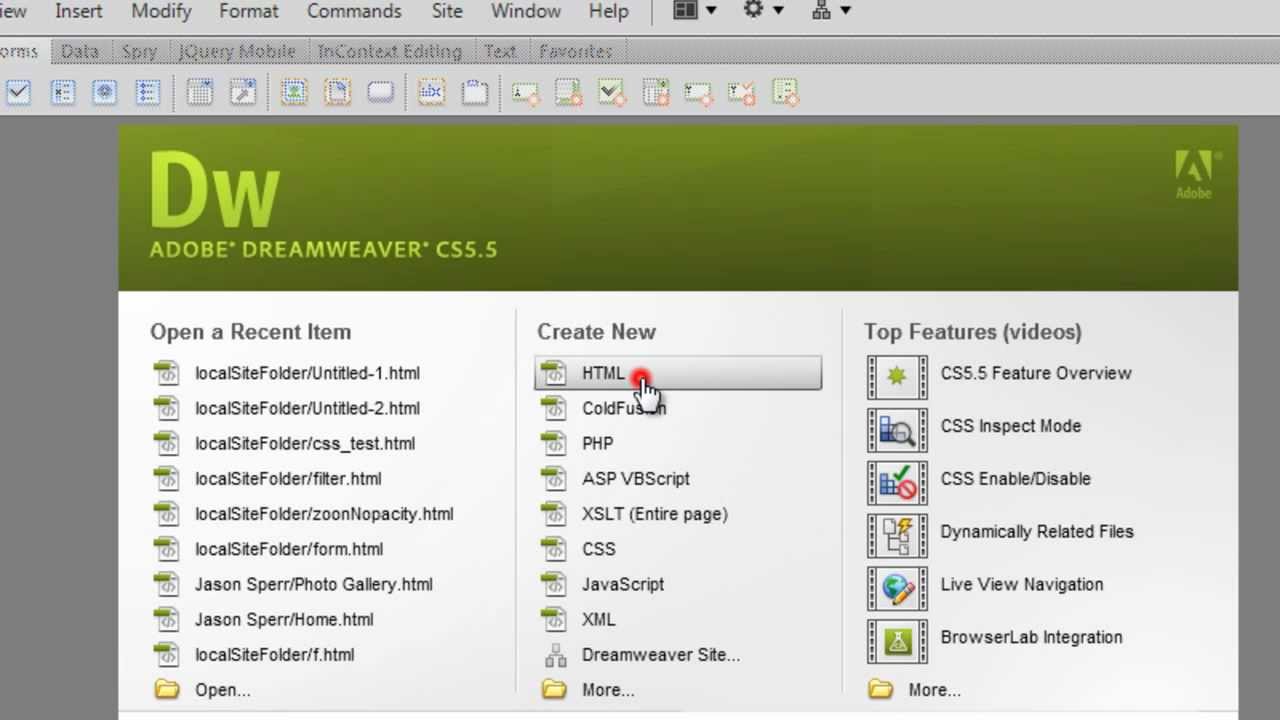
Task: Open the Modify menu
Action: click(x=163, y=11)
